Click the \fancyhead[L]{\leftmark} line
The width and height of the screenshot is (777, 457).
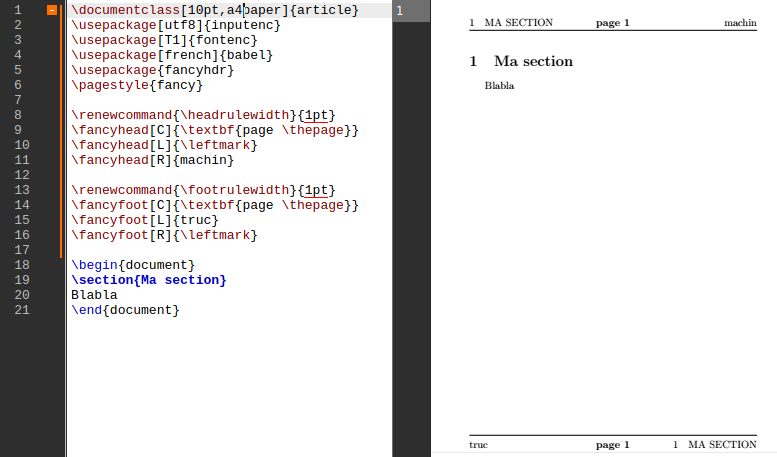coord(164,145)
